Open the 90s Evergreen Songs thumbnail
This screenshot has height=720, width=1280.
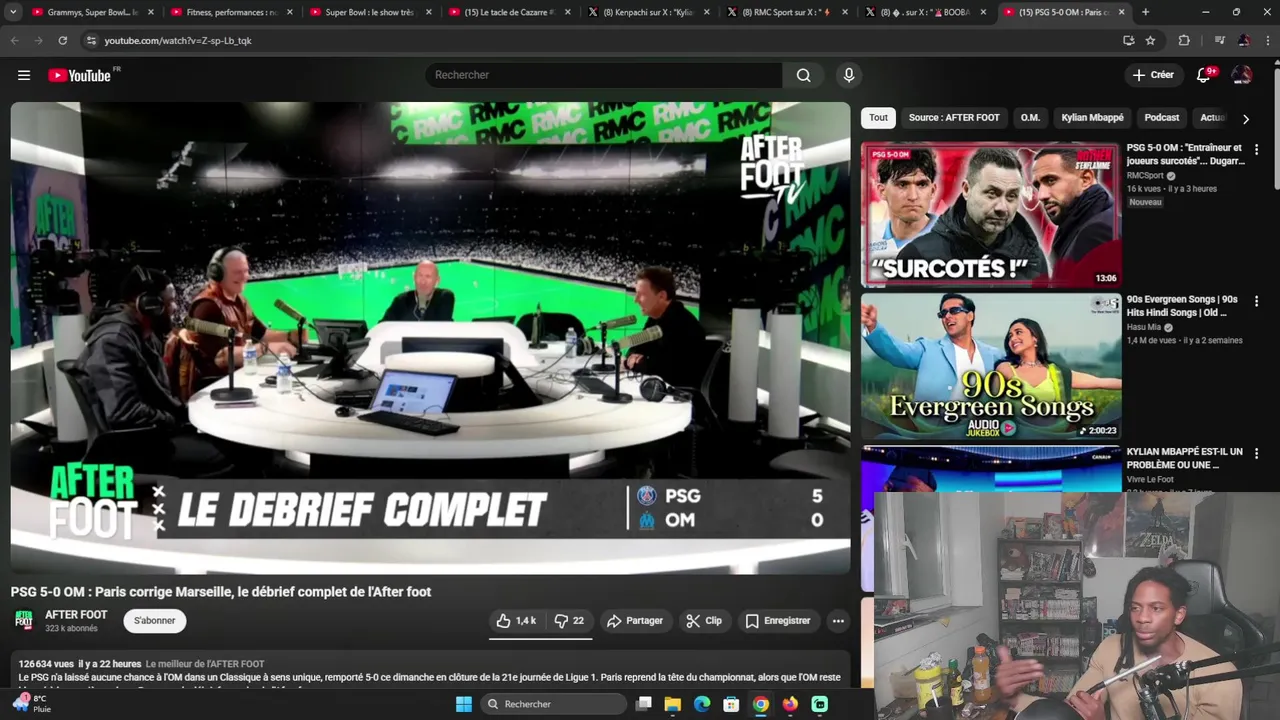point(990,366)
